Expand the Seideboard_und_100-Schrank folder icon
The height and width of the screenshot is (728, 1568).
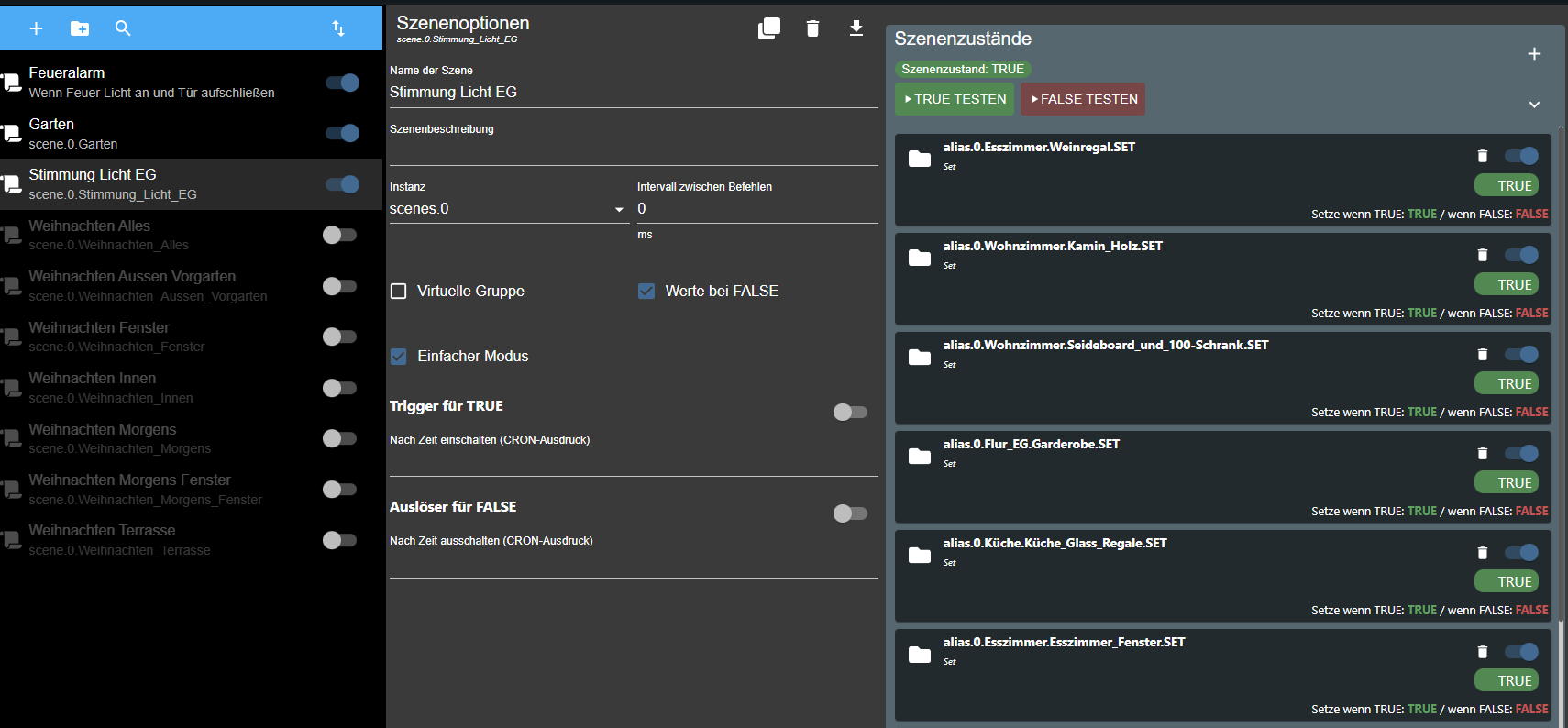pos(920,357)
